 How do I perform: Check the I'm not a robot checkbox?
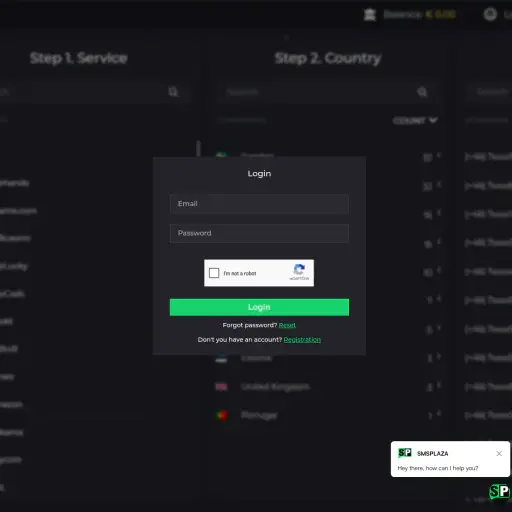pyautogui.click(x=214, y=273)
